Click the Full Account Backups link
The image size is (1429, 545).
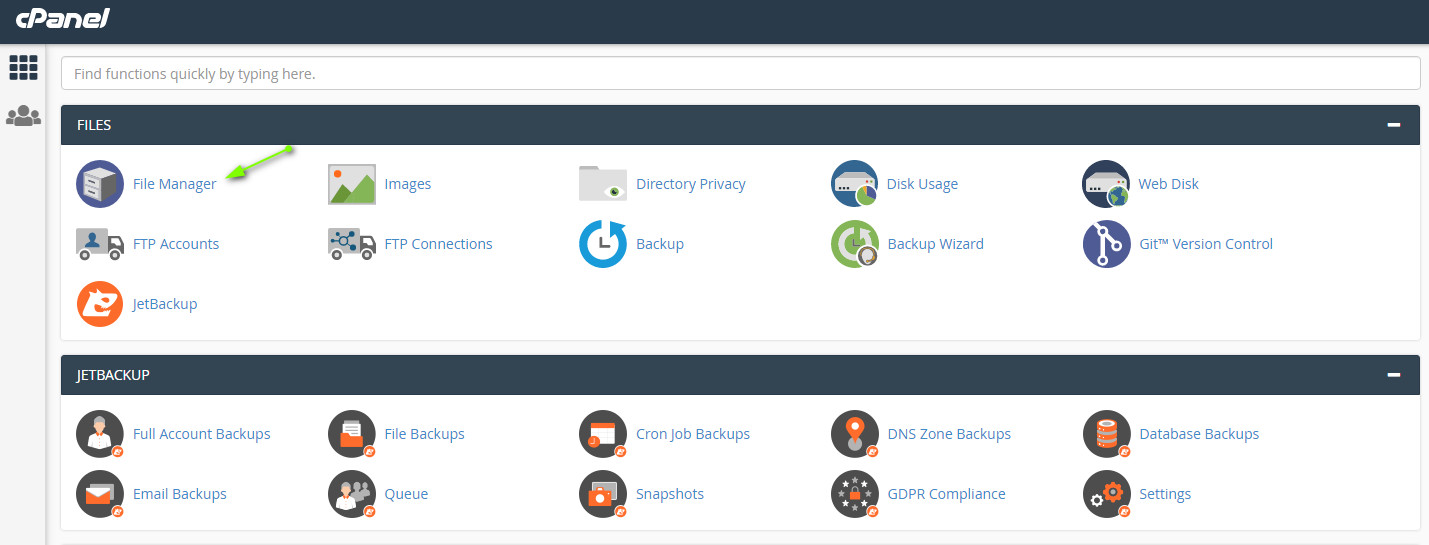pyautogui.click(x=202, y=434)
